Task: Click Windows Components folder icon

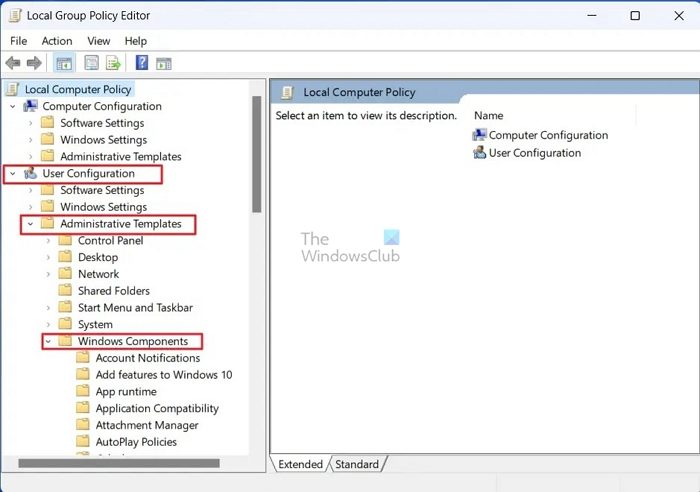Action: [65, 341]
